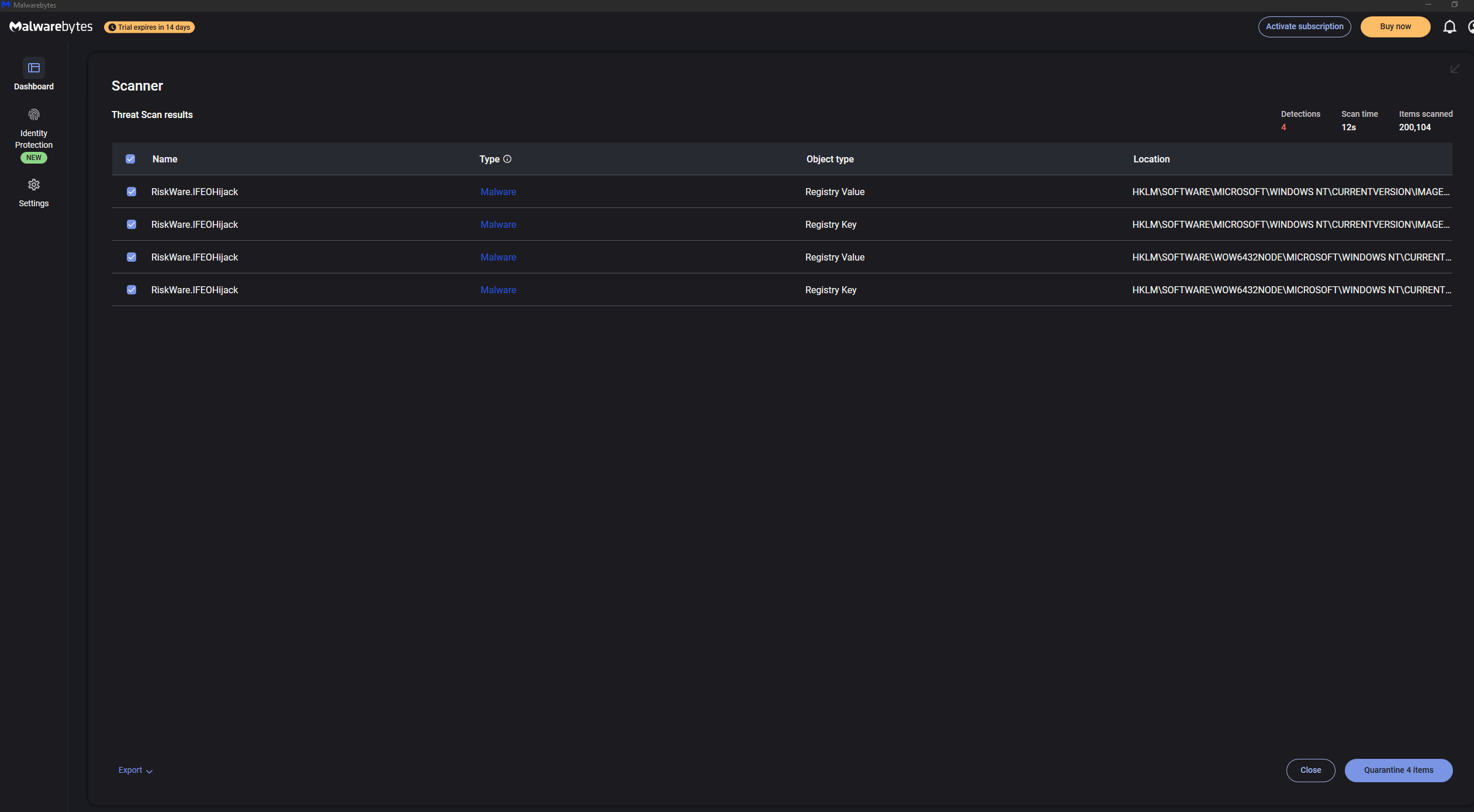This screenshot has width=1474, height=812.
Task: Expand the Export dropdown
Action: pyautogui.click(x=136, y=771)
